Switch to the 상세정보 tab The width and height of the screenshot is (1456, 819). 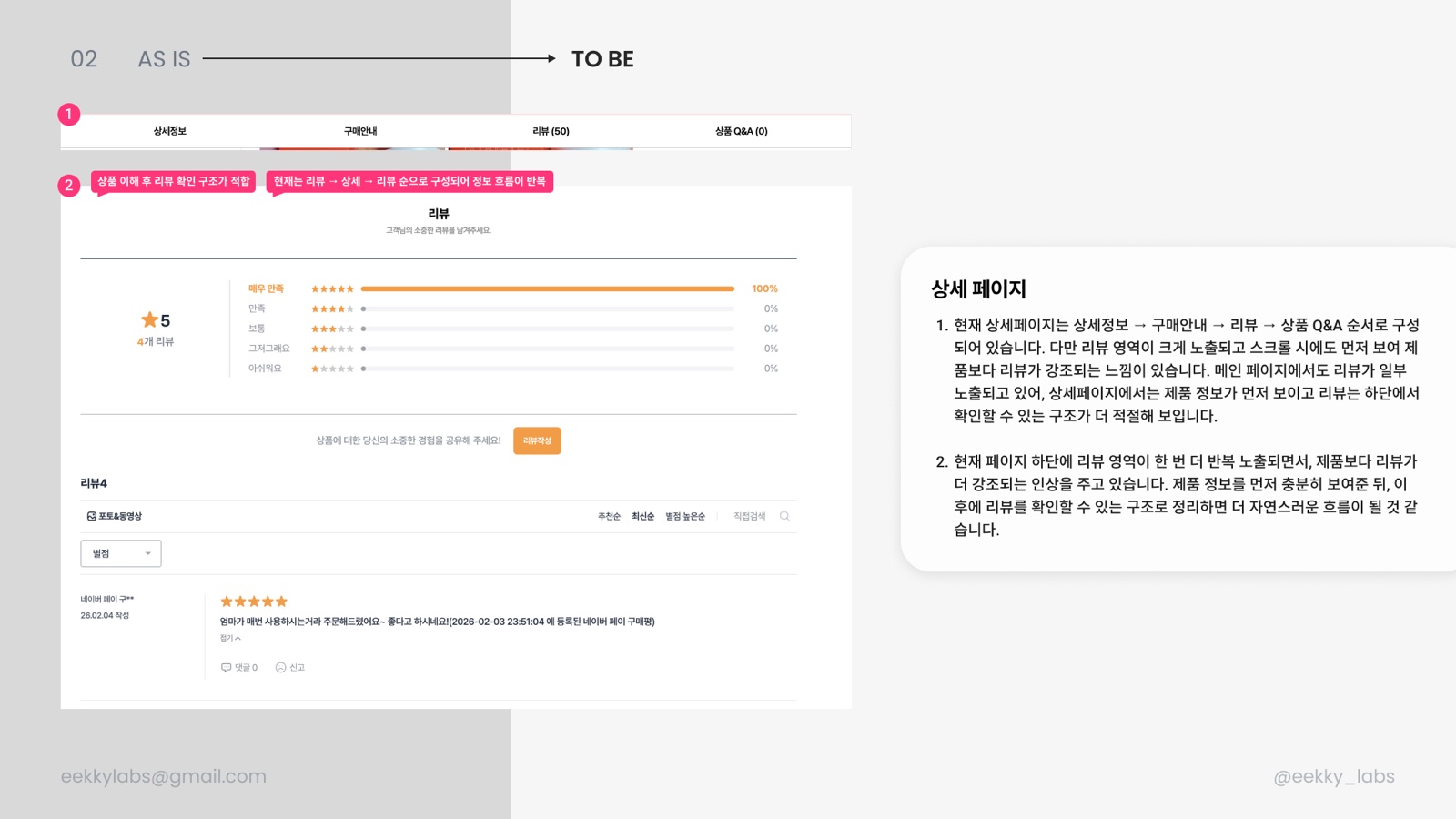point(169,131)
